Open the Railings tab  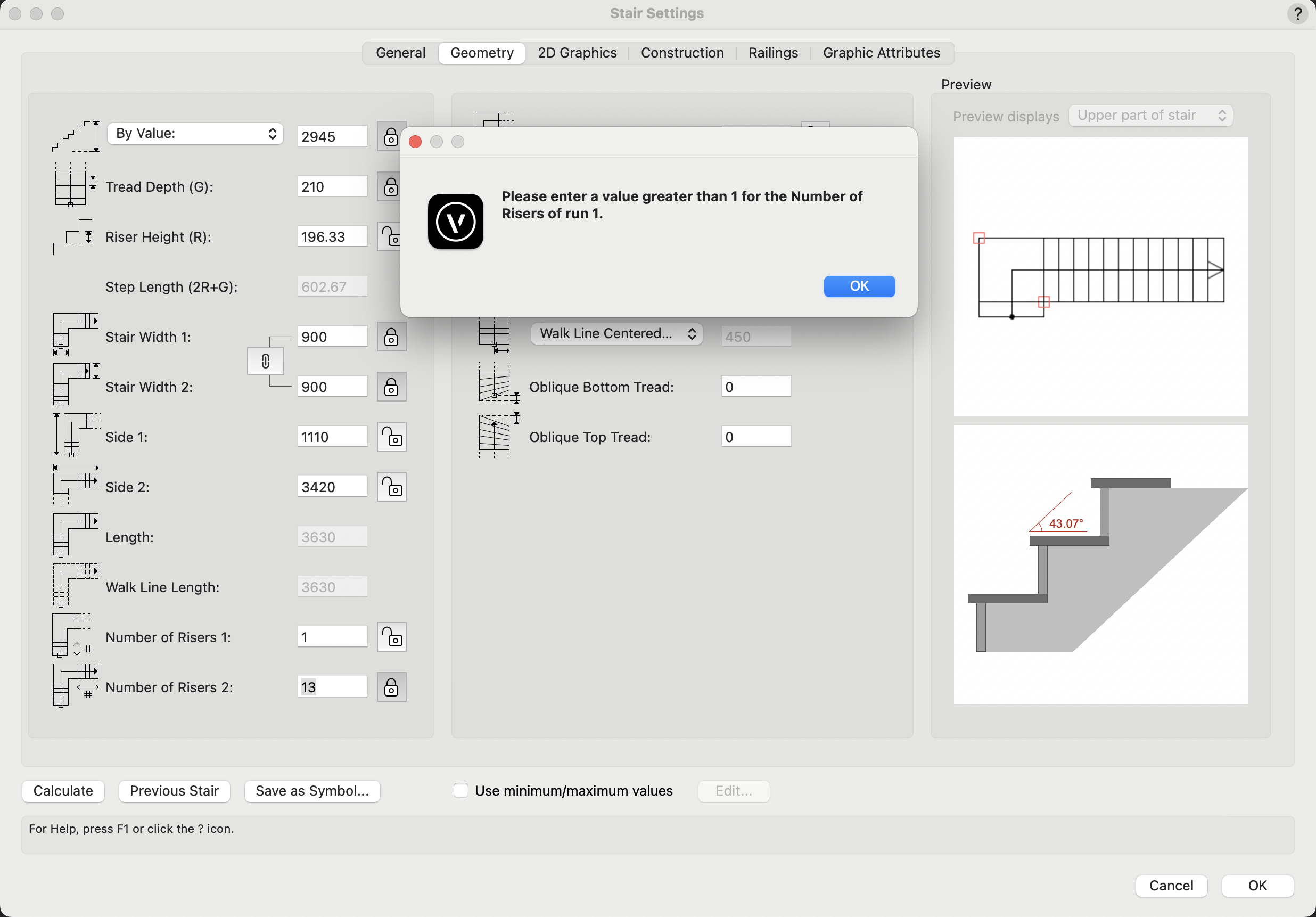(772, 53)
